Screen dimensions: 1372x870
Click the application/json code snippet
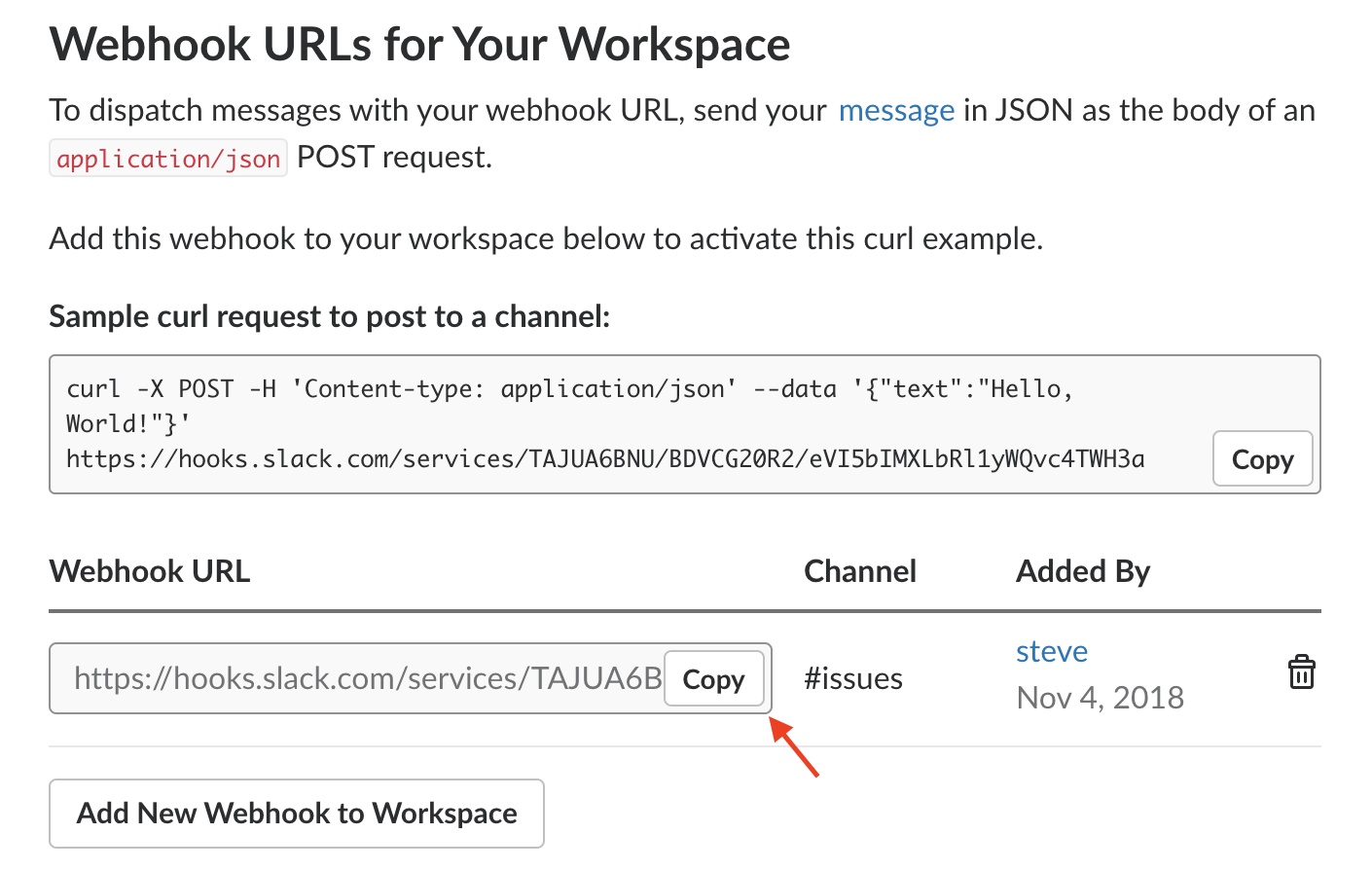[168, 159]
